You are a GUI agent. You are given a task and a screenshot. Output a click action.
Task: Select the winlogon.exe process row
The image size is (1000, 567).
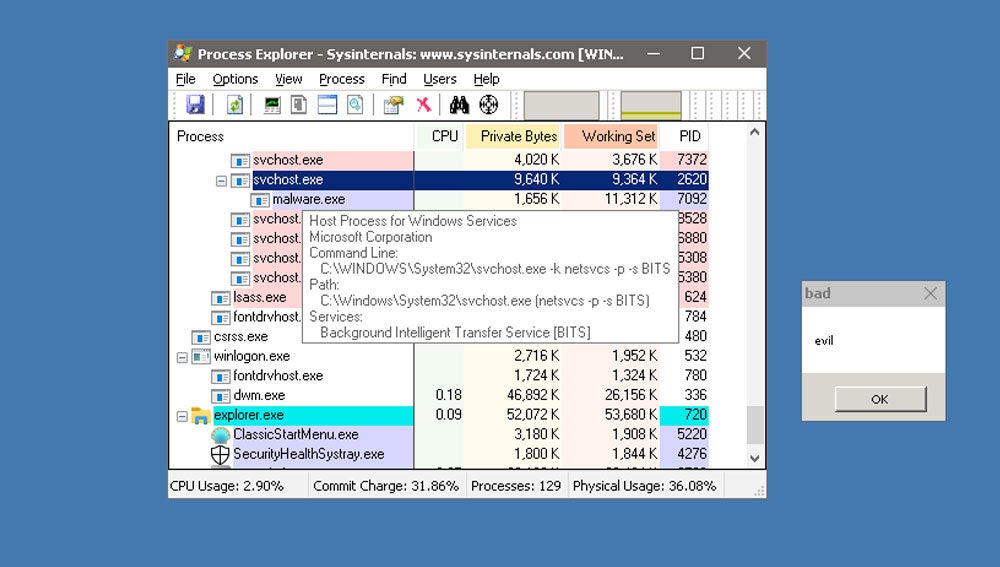point(439,357)
